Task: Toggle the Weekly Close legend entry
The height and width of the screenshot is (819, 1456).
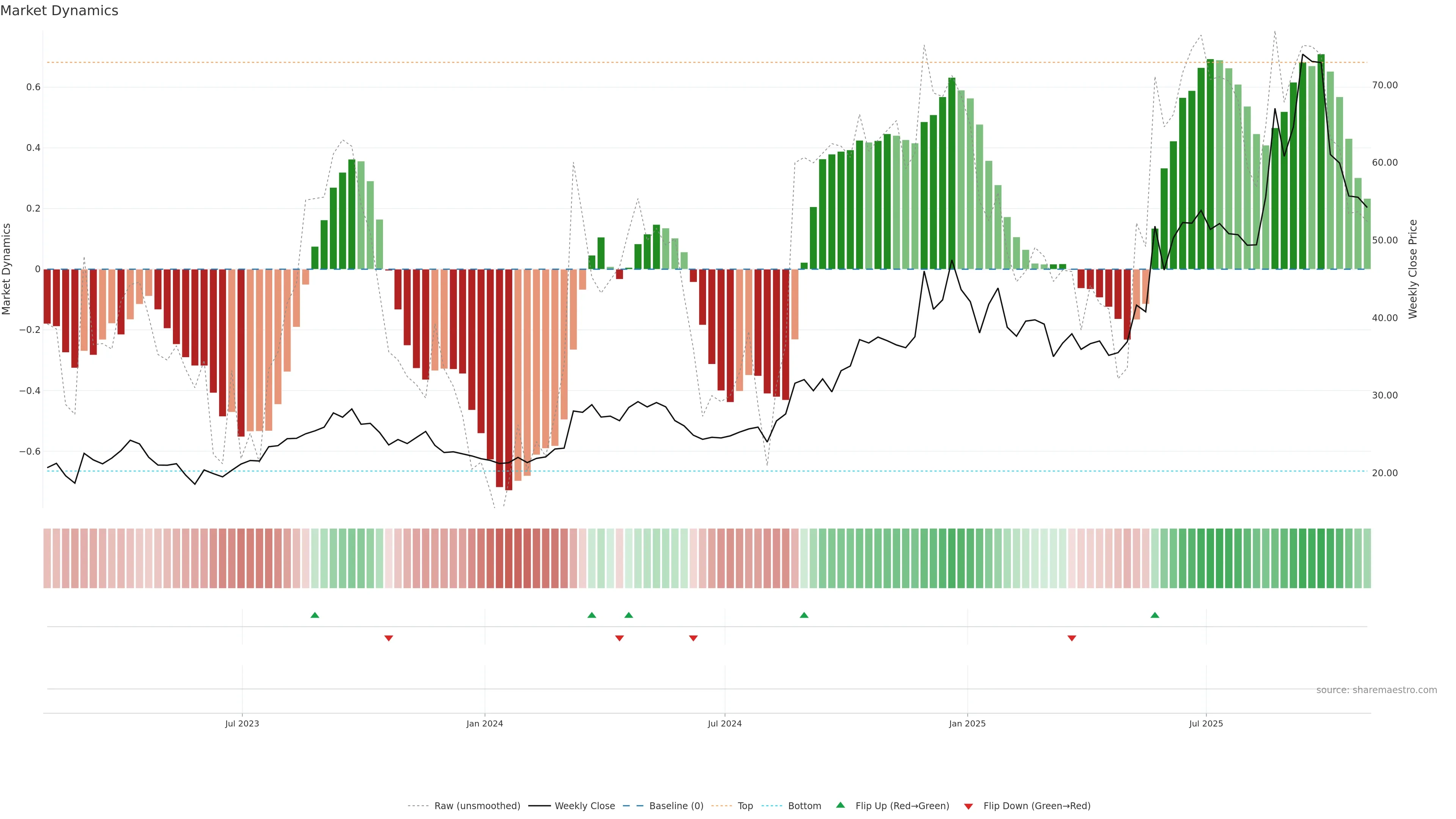Action: click(x=584, y=806)
